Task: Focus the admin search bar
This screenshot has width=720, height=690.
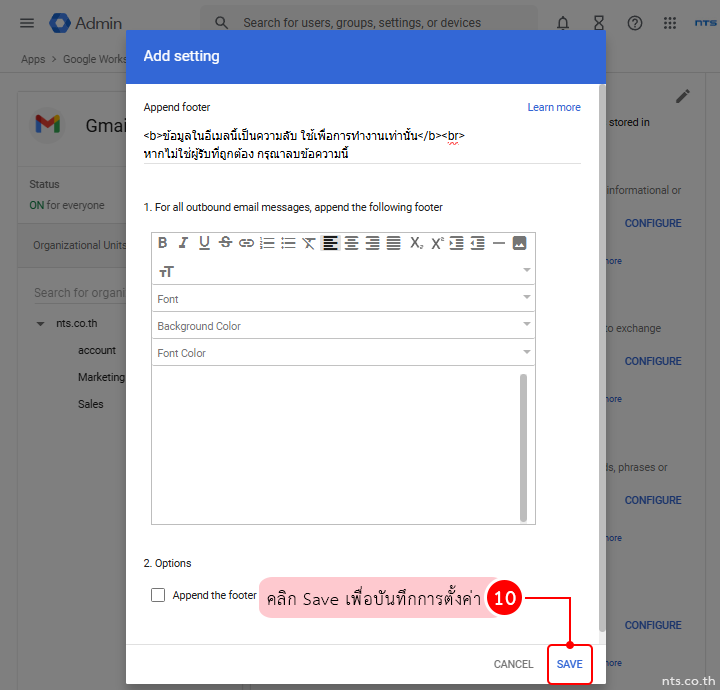Action: (369, 22)
